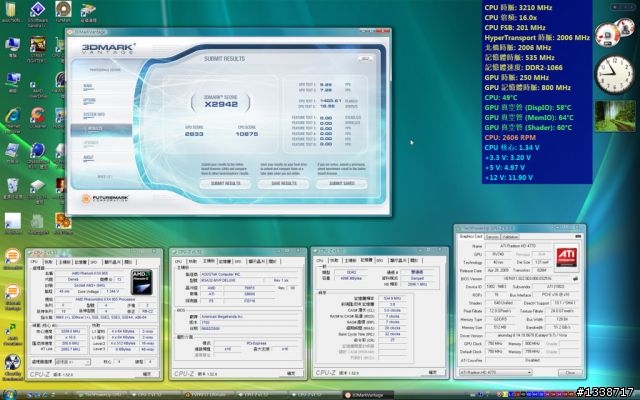Open CPU tab in middle CPU-Z window
This screenshot has width=640, height=400.
click(x=178, y=261)
